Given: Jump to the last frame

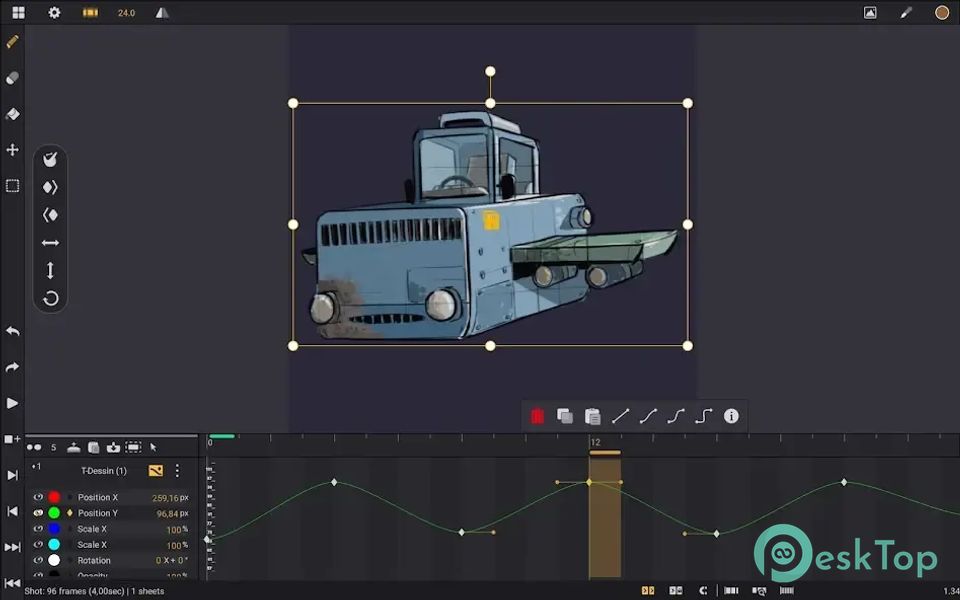Looking at the screenshot, I should [x=12, y=547].
